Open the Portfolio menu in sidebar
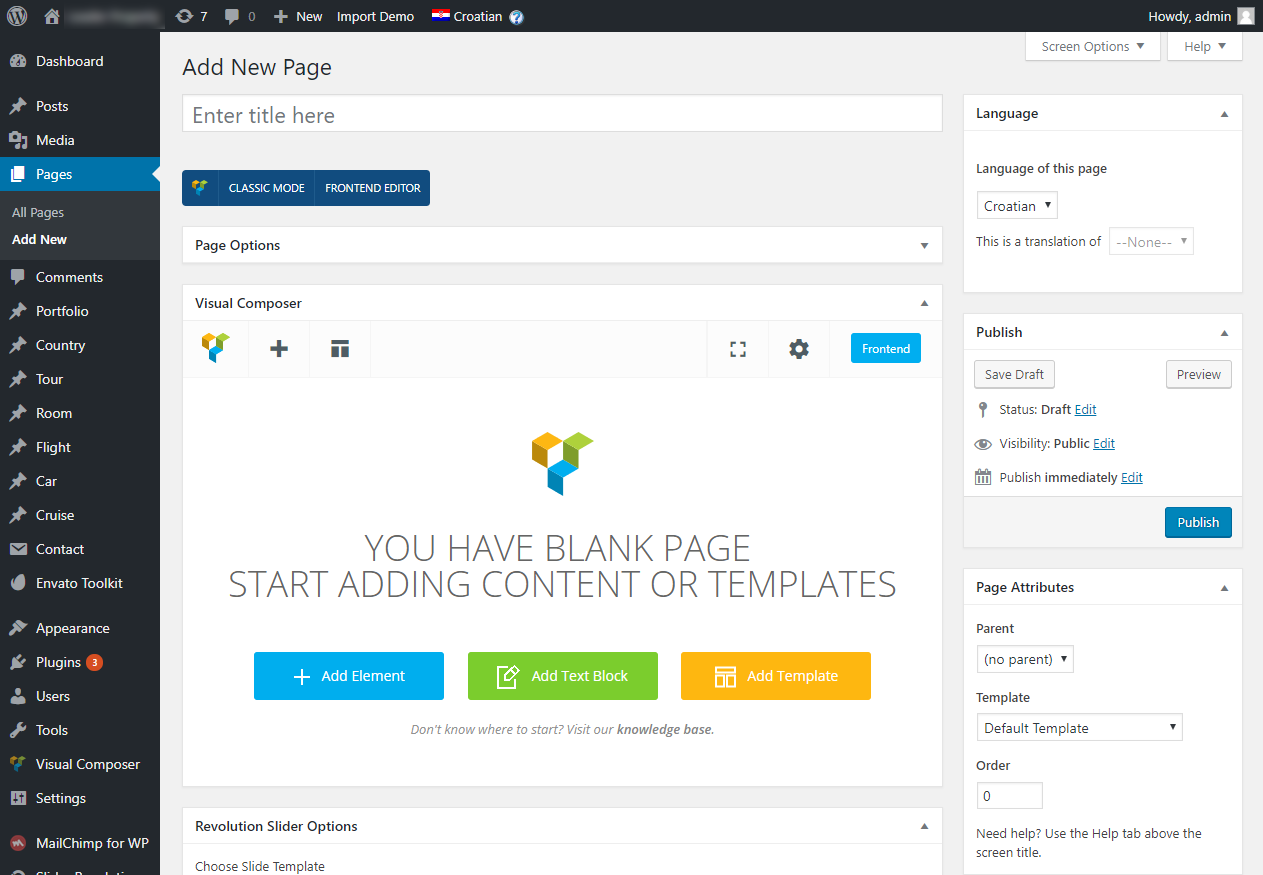The width and height of the screenshot is (1263, 875). [x=62, y=311]
